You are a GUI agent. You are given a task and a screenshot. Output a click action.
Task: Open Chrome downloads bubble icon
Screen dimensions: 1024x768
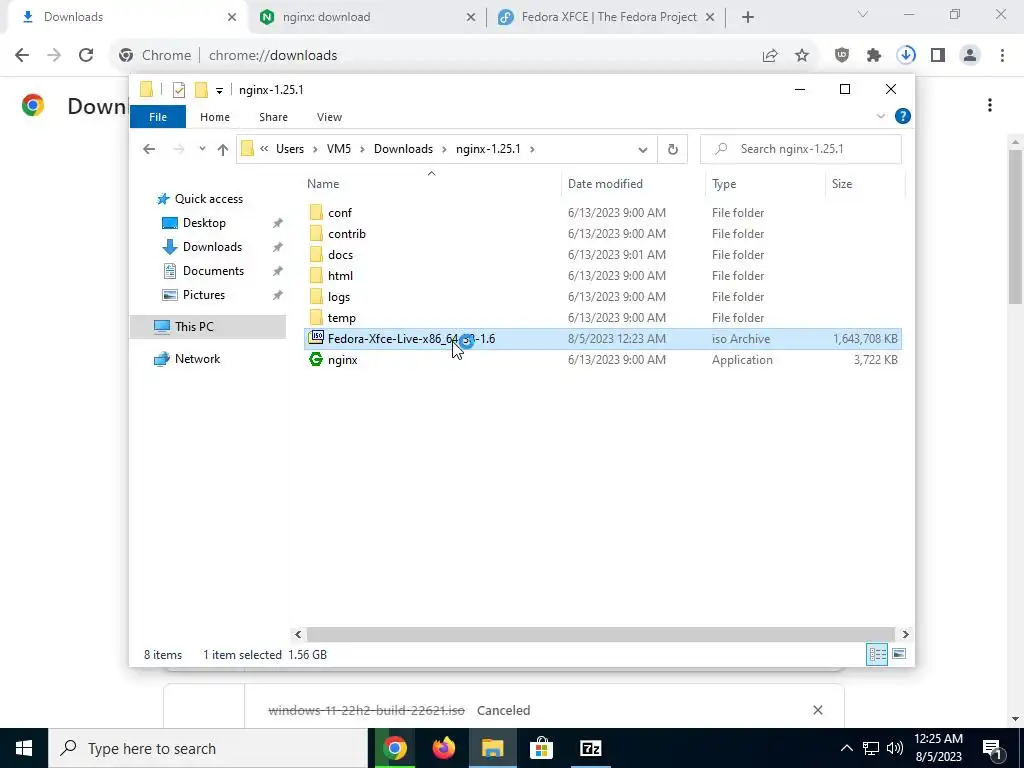[906, 56]
